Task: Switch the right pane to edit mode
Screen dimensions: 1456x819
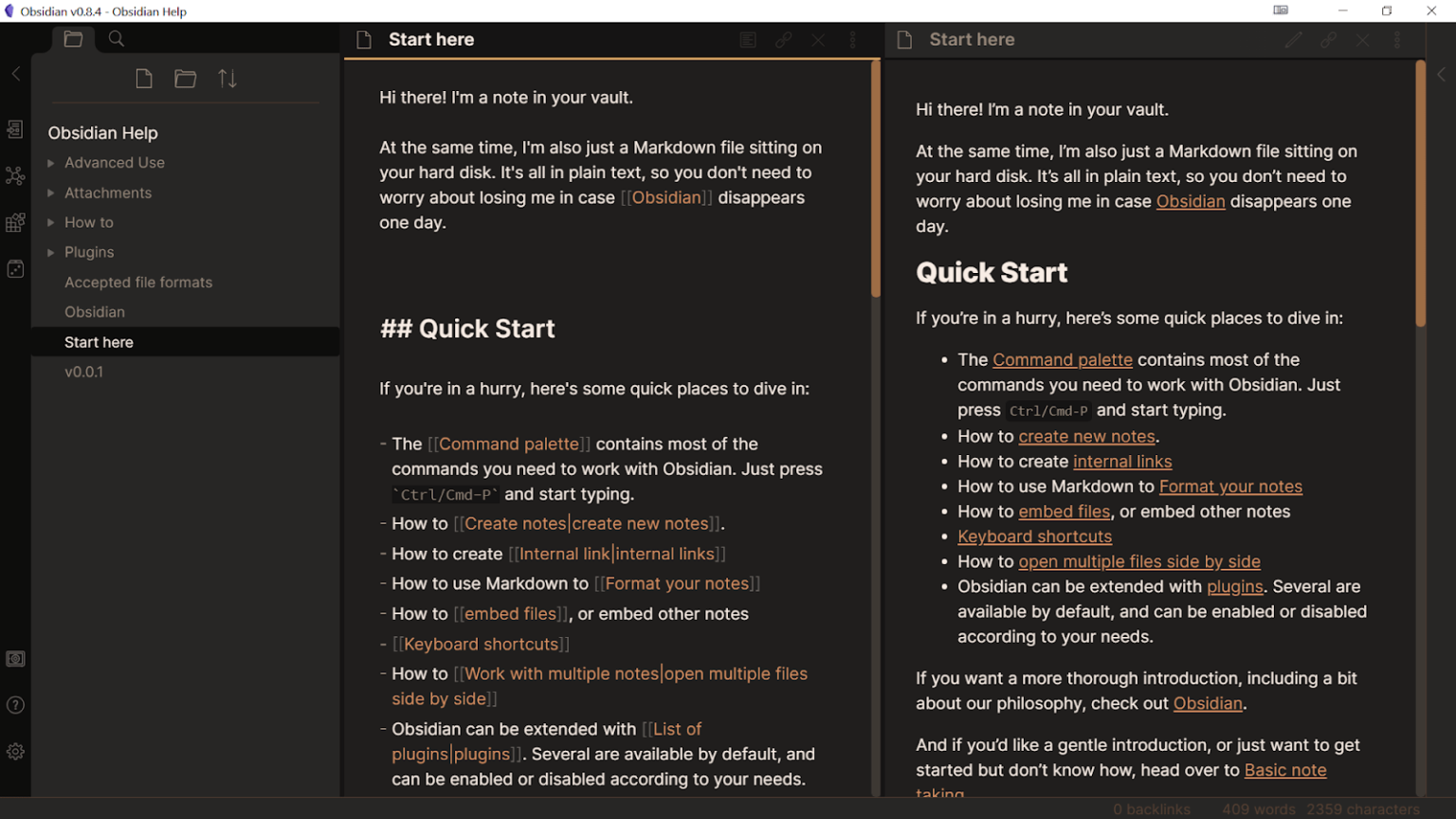Action: pos(1293,40)
